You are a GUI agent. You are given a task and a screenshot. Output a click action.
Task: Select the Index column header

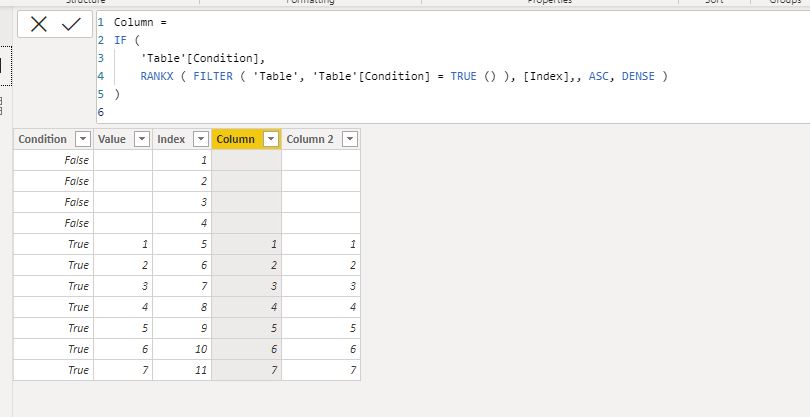[171, 139]
